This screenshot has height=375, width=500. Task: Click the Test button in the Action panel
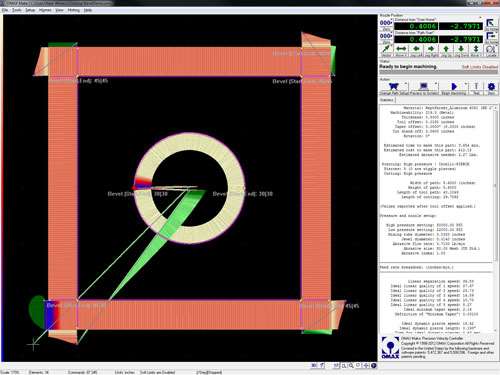pyautogui.click(x=476, y=88)
